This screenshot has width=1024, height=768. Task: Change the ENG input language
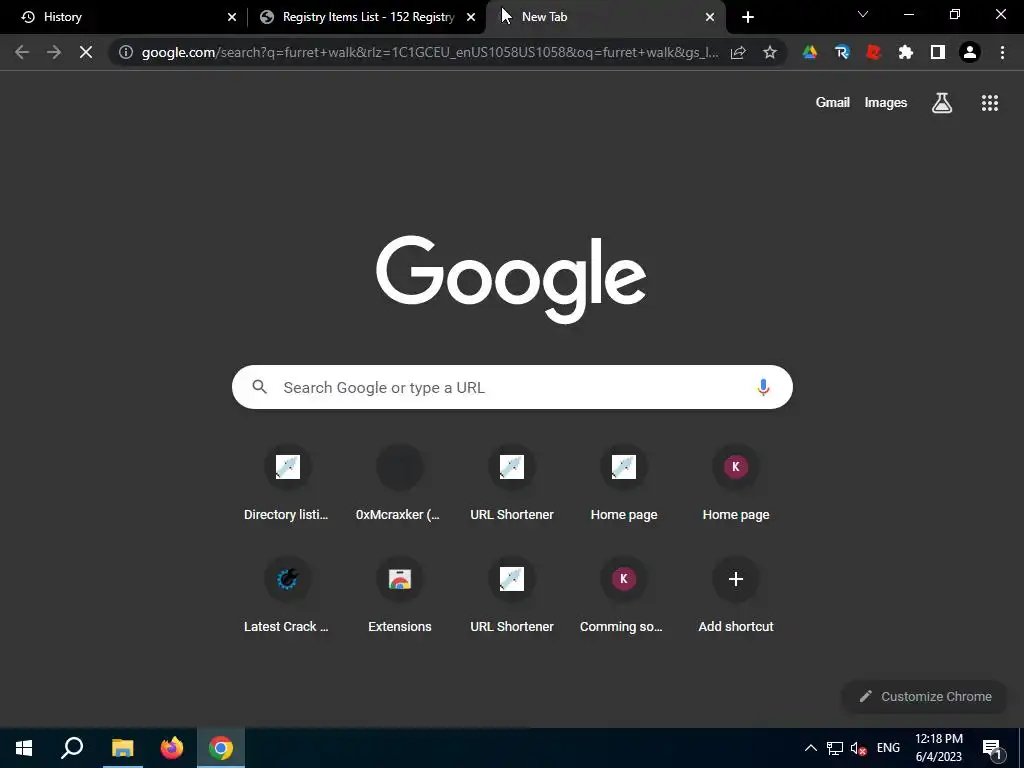(x=888, y=748)
